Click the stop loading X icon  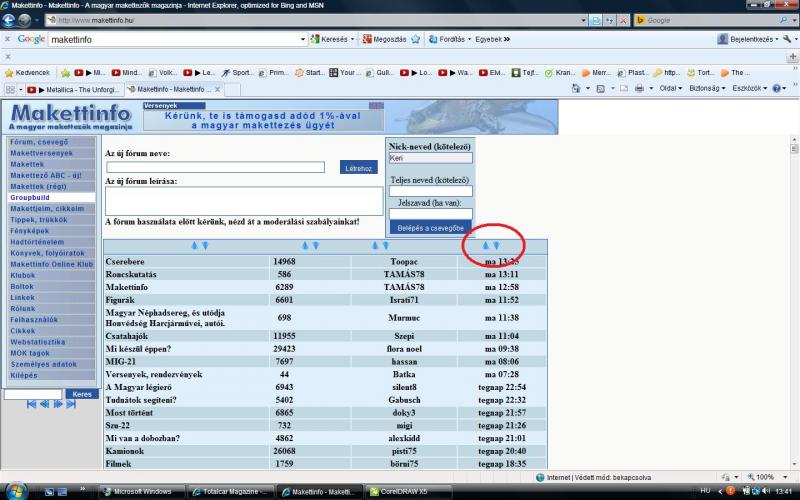pyautogui.click(x=624, y=20)
